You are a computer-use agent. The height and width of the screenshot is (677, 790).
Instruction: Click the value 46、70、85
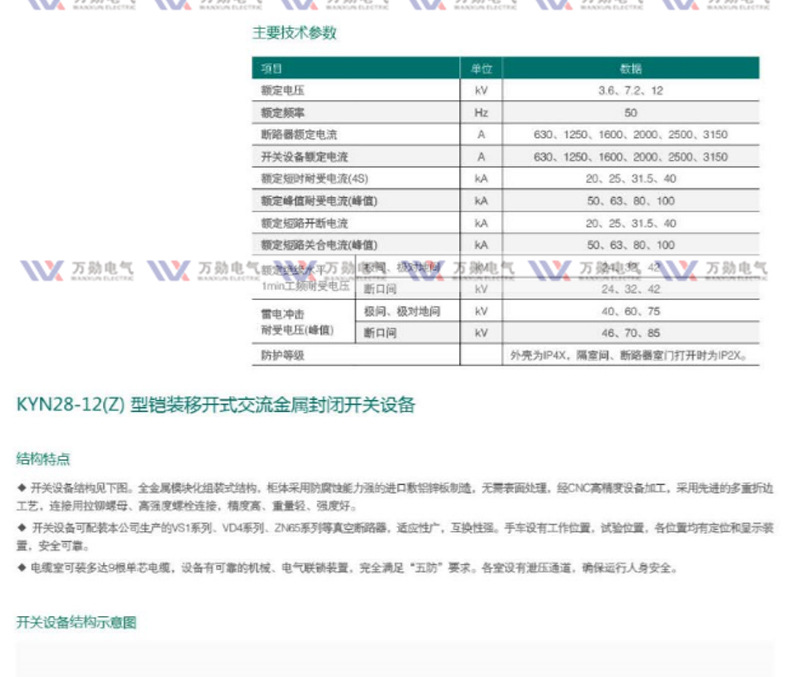tap(631, 333)
